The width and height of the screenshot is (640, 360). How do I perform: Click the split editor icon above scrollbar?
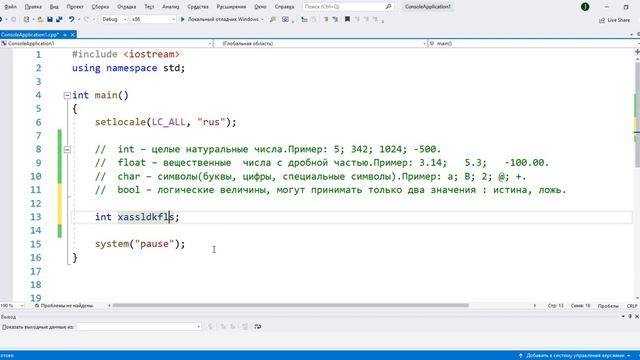(637, 52)
